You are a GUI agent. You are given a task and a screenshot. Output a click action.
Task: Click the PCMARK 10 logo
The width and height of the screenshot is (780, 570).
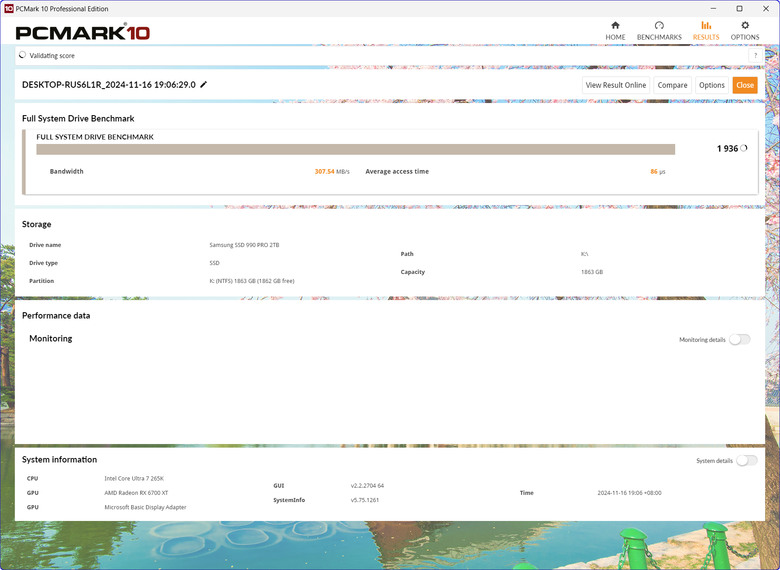coord(83,32)
